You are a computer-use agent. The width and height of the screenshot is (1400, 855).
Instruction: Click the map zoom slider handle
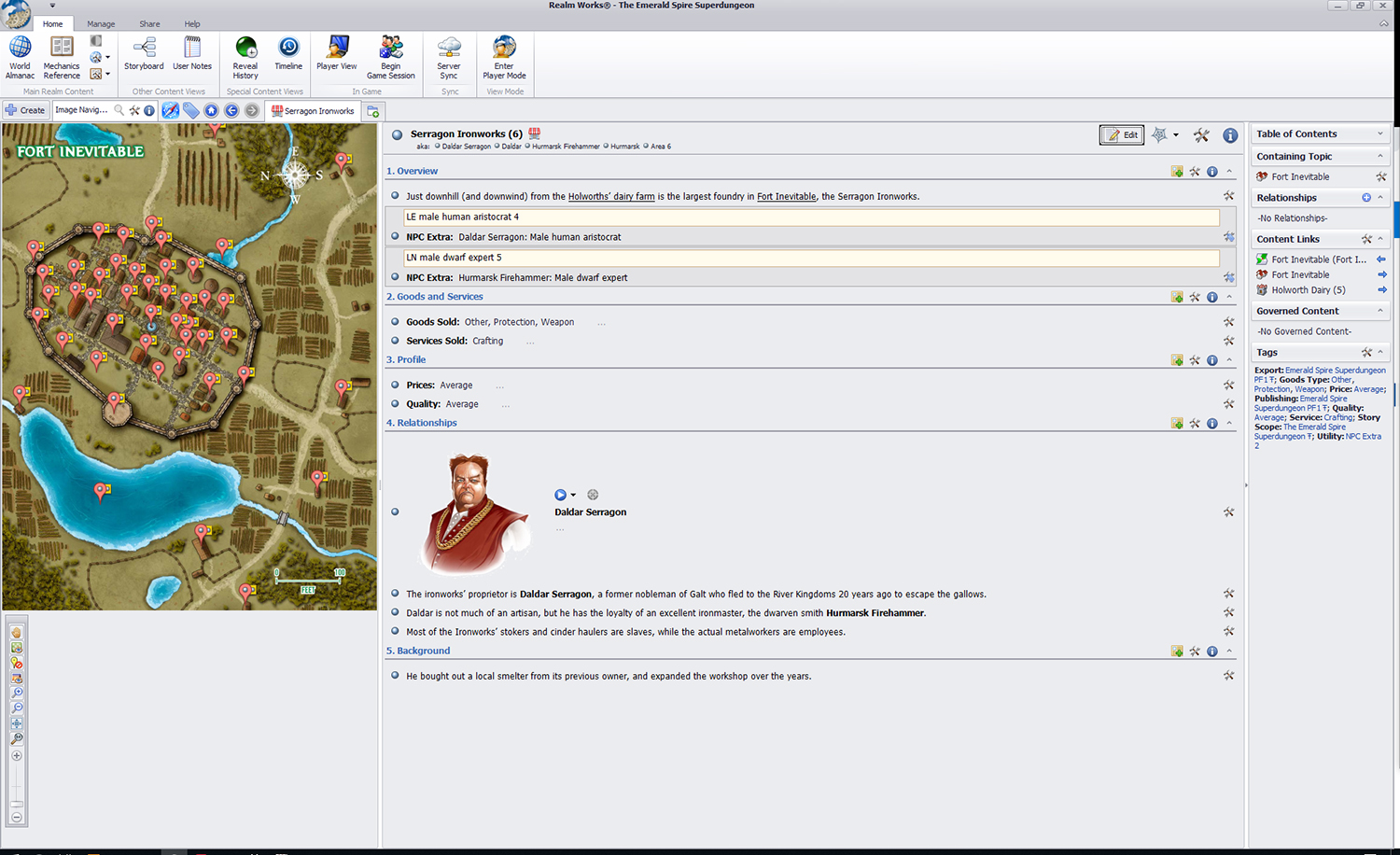pos(17,804)
